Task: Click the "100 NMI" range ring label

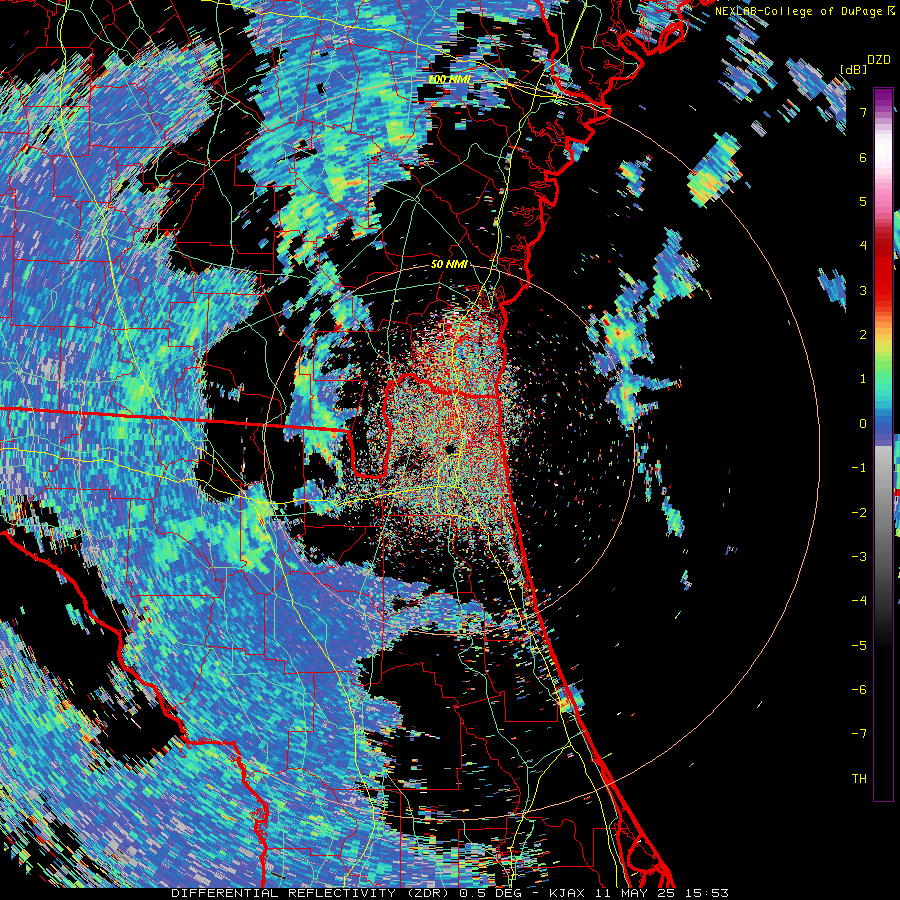Action: (449, 79)
